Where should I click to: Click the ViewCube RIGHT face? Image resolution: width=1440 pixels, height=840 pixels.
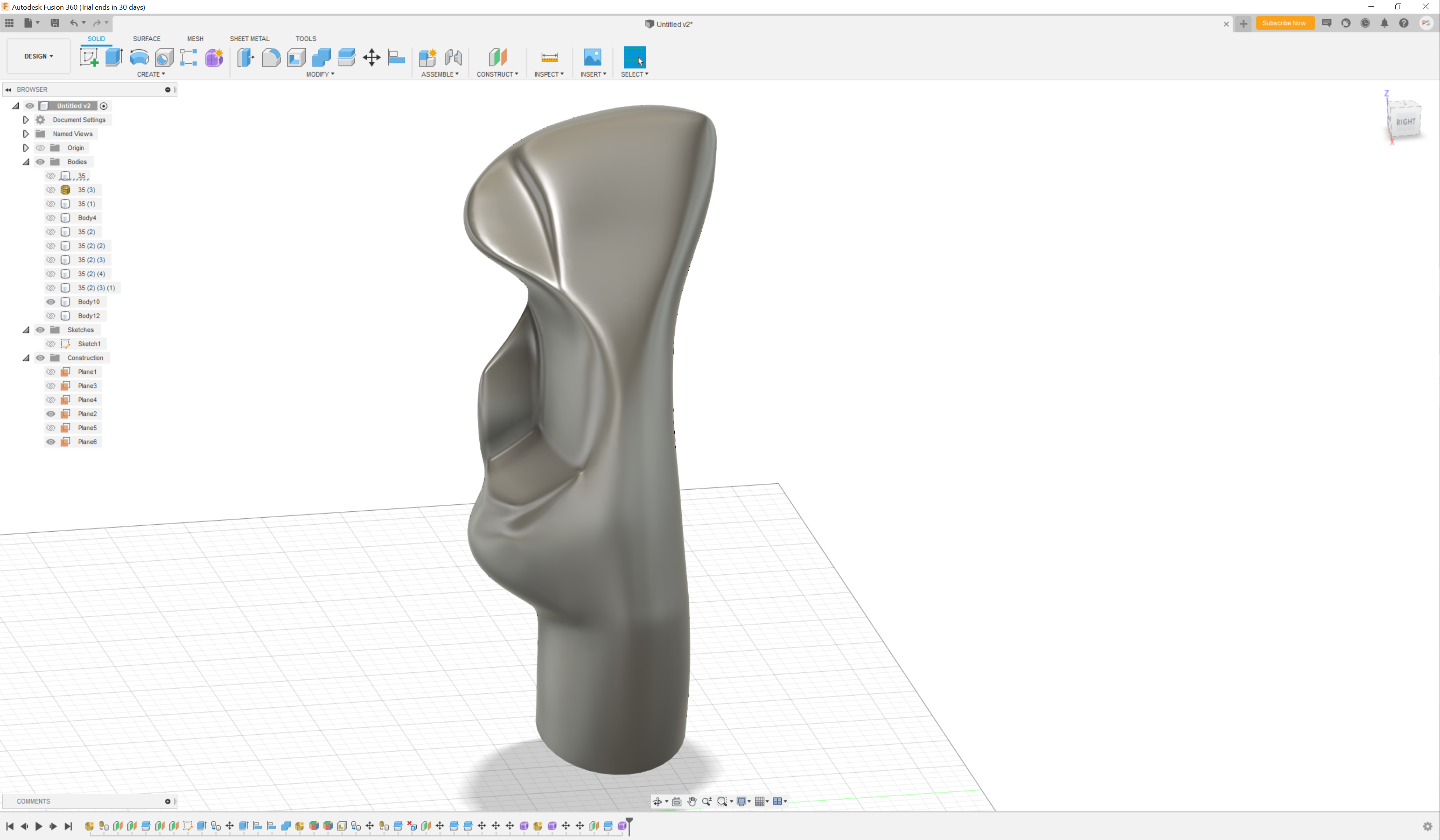[x=1405, y=122]
